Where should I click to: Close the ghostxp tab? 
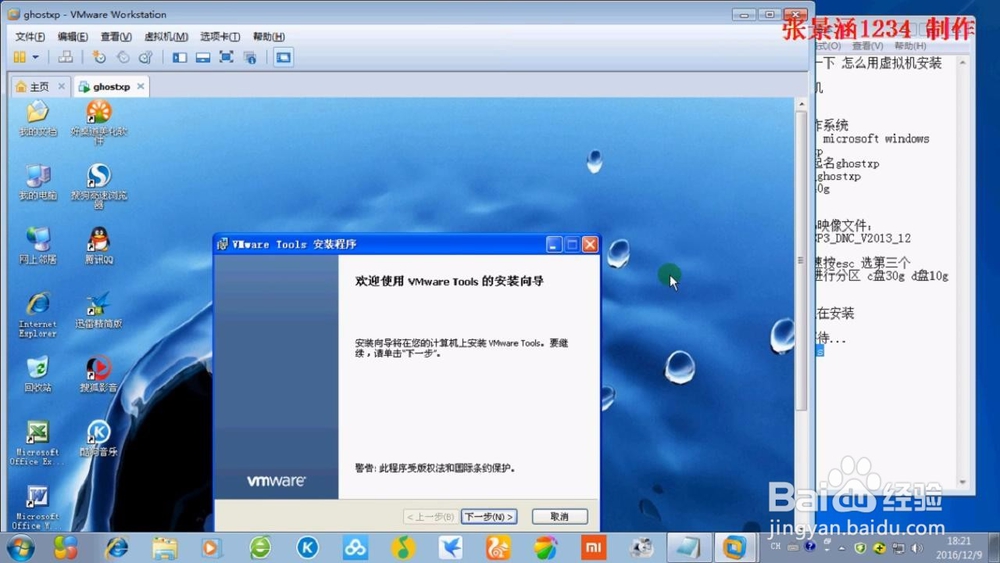coord(140,86)
